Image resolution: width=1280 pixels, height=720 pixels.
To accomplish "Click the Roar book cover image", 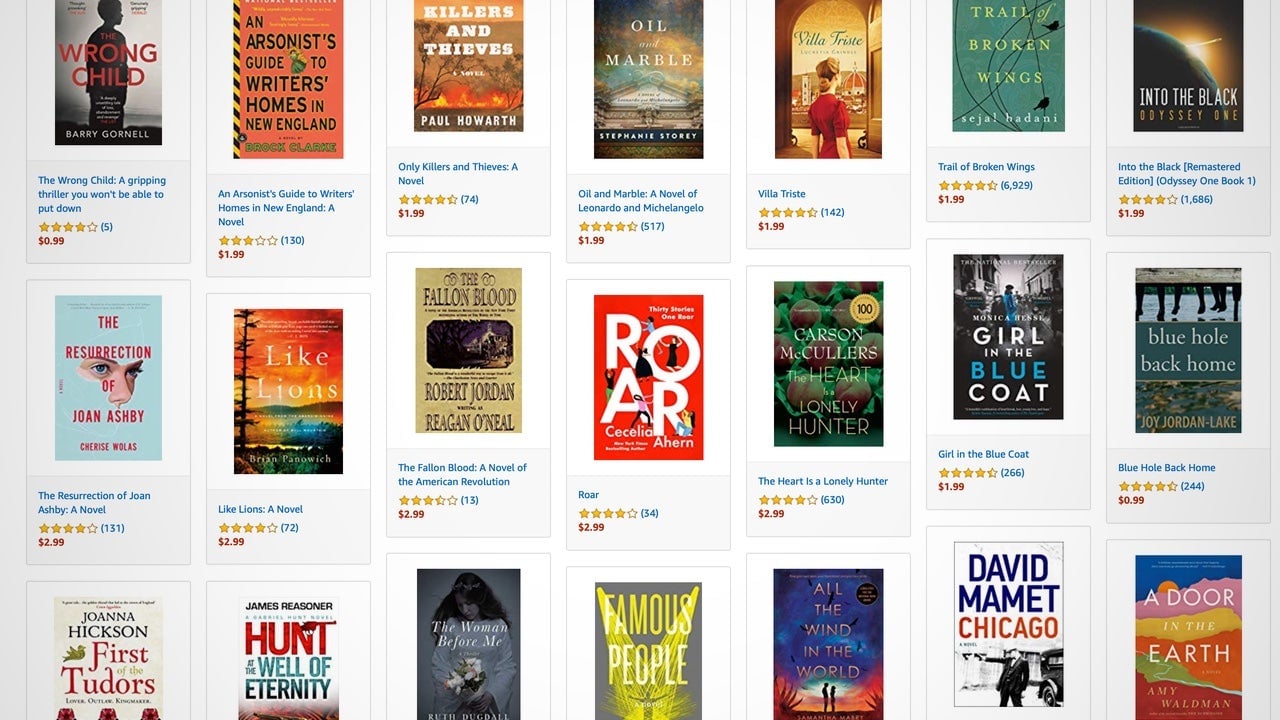I will [648, 377].
